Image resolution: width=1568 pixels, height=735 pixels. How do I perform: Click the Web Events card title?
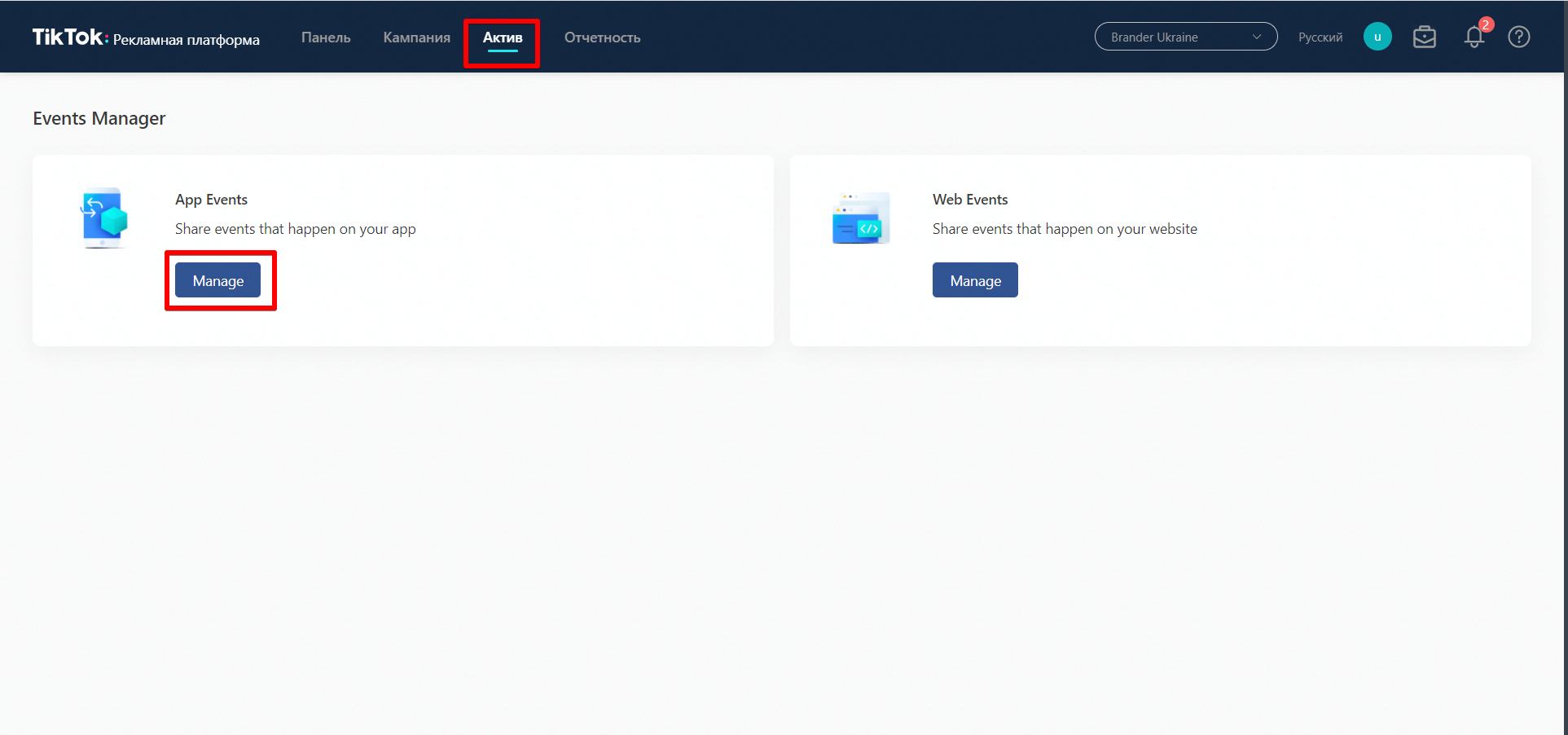(969, 200)
